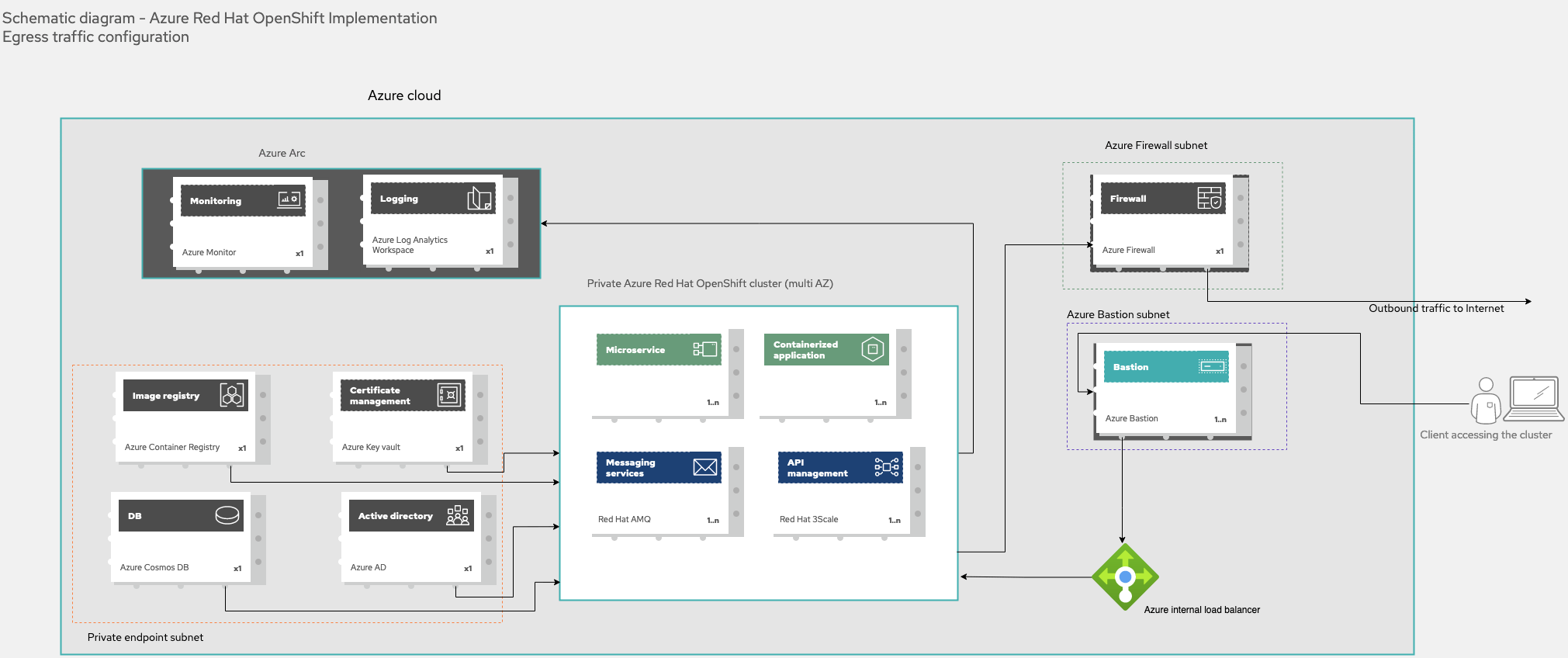The image size is (1568, 658).
Task: Click the Outbound traffic to Internet label
Action: point(1435,308)
